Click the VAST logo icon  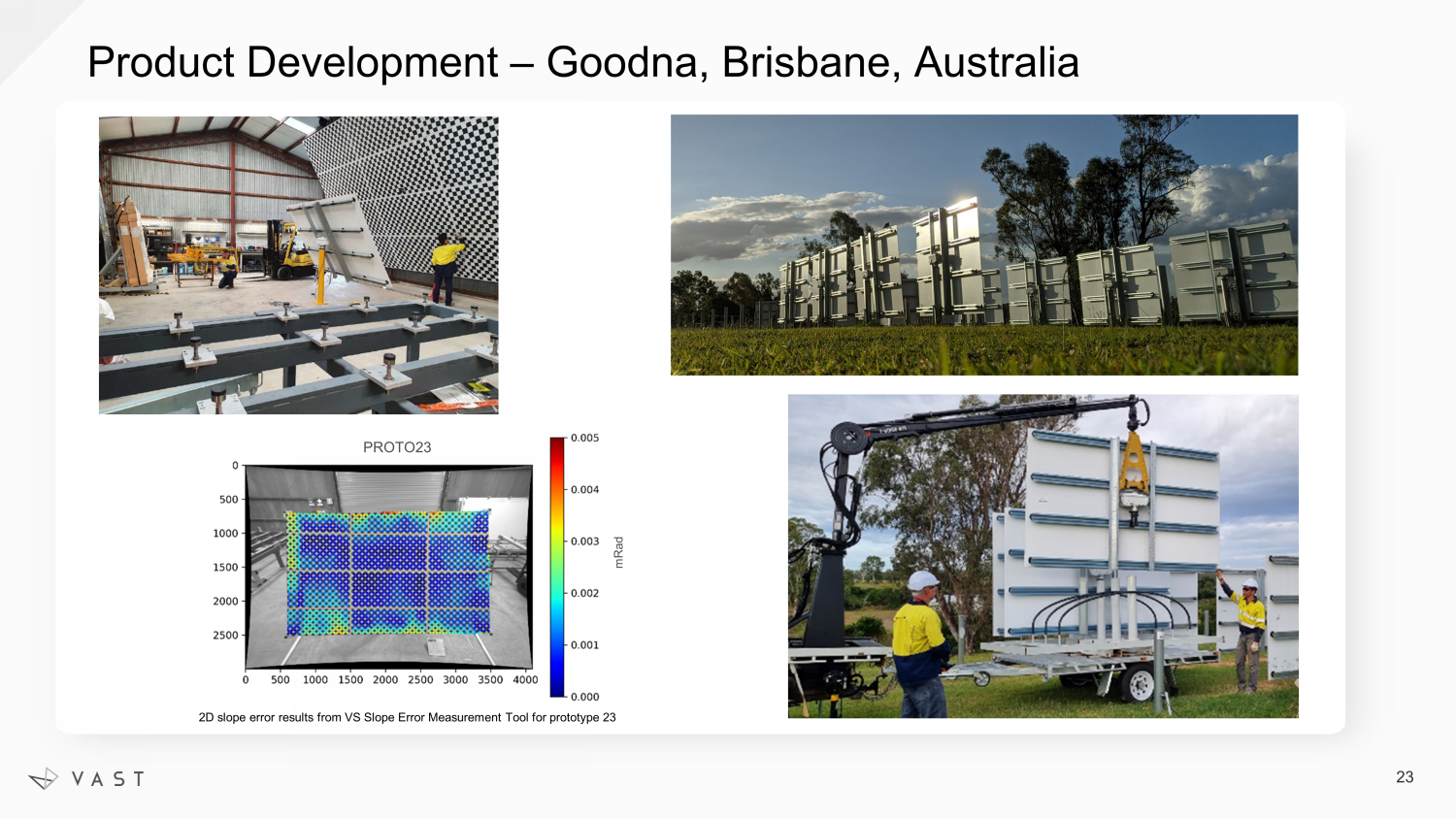click(44, 778)
